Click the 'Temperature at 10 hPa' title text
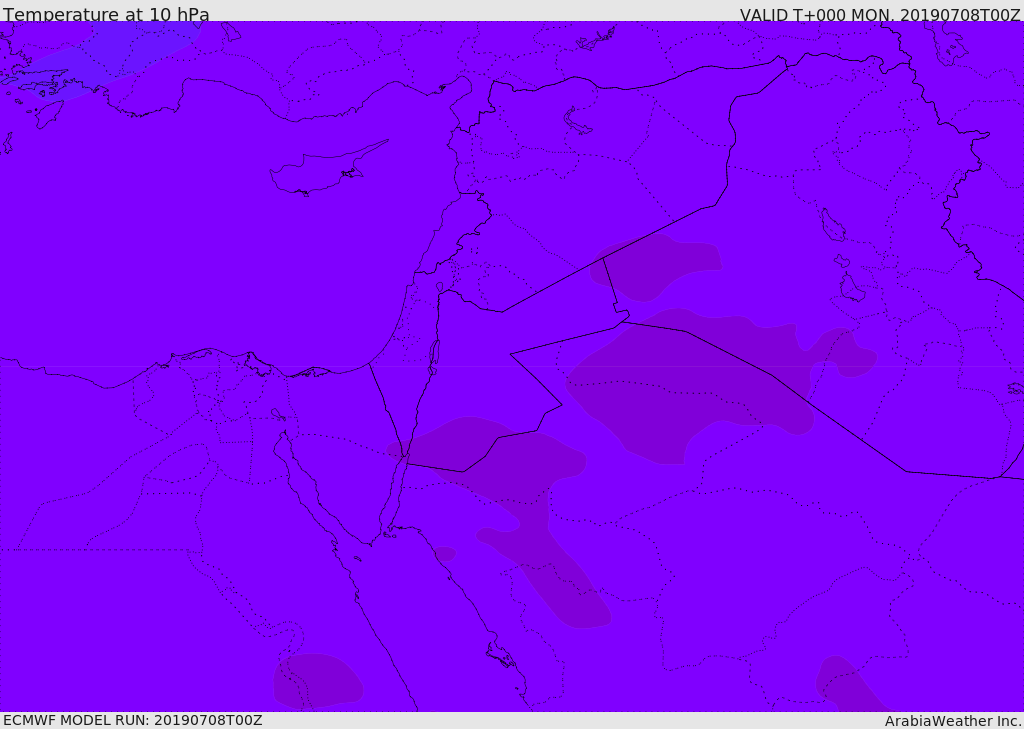 click(106, 14)
